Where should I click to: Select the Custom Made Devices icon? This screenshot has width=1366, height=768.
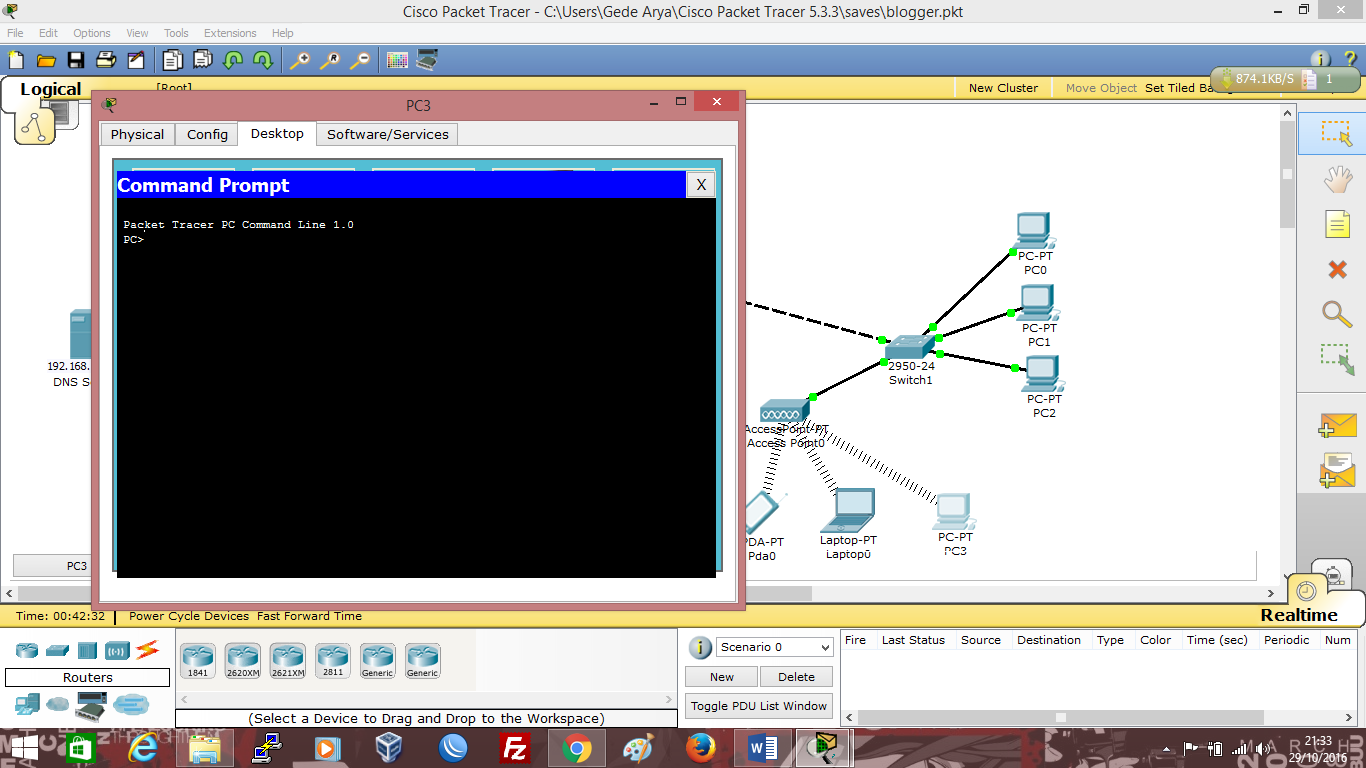(x=91, y=705)
